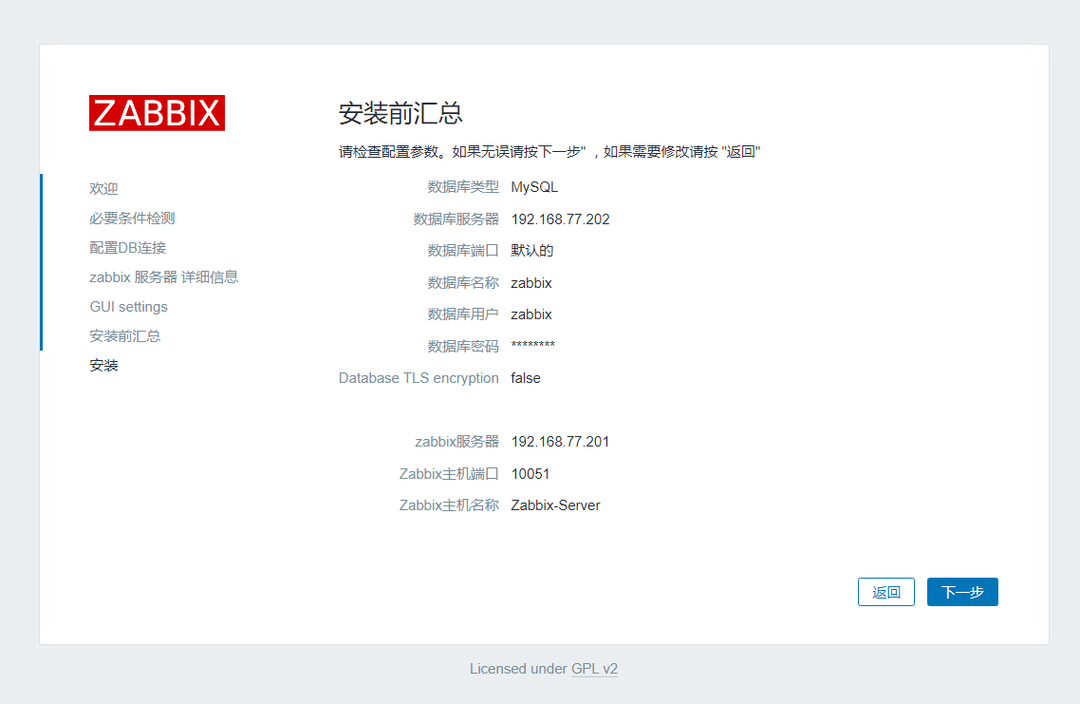This screenshot has width=1080, height=704.
Task: Click the Licensed under text
Action: coord(519,669)
